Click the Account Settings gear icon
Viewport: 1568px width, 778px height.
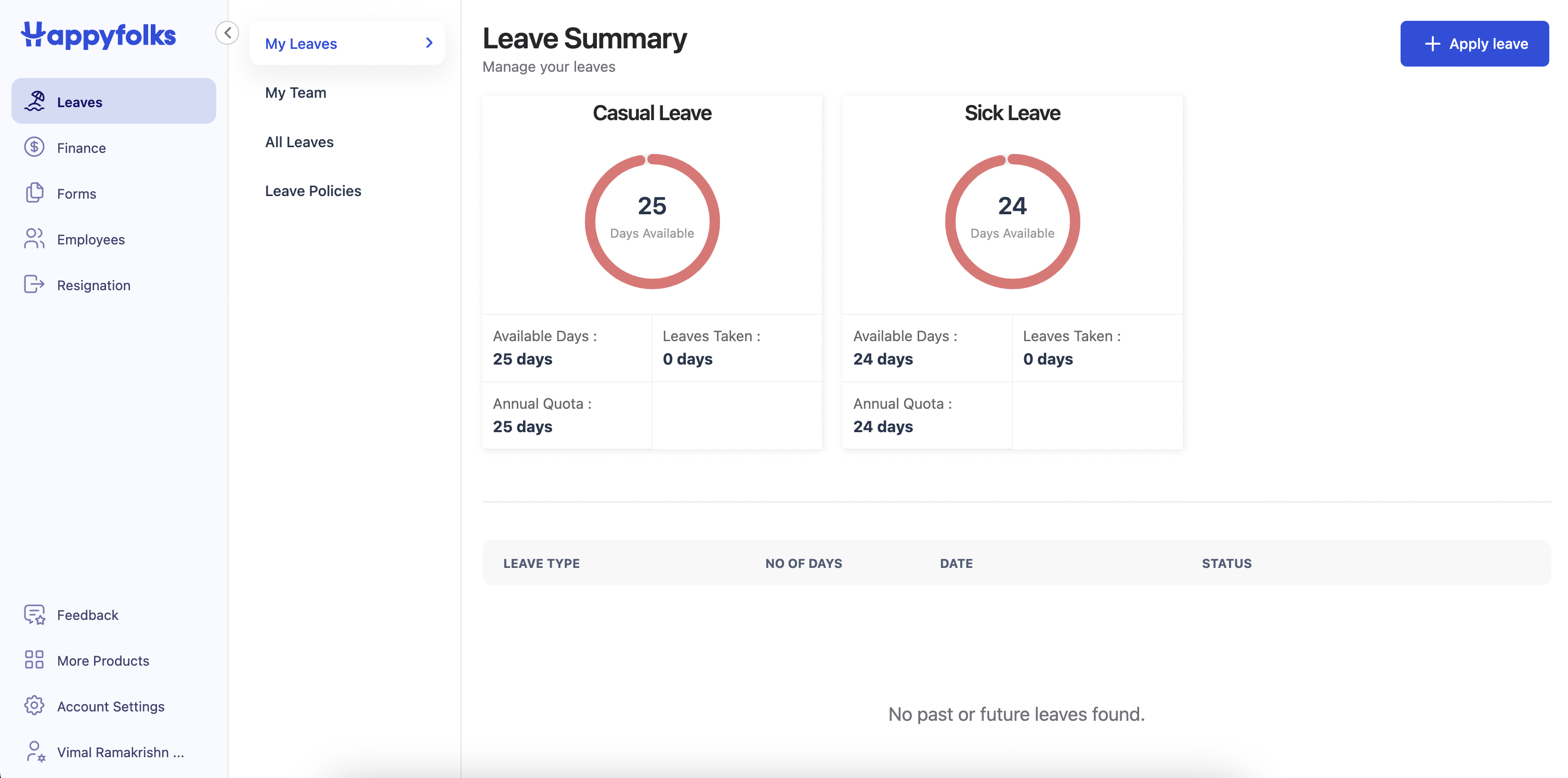pos(33,706)
